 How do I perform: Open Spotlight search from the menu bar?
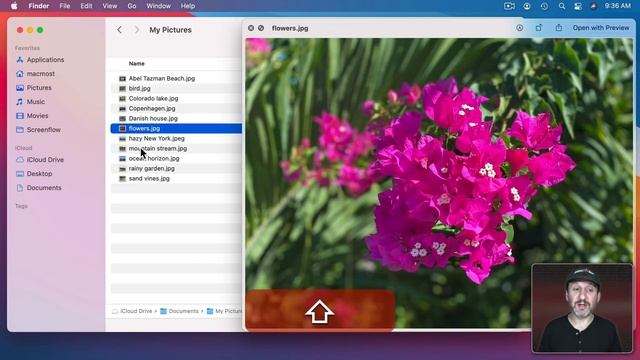pyautogui.click(x=562, y=6)
